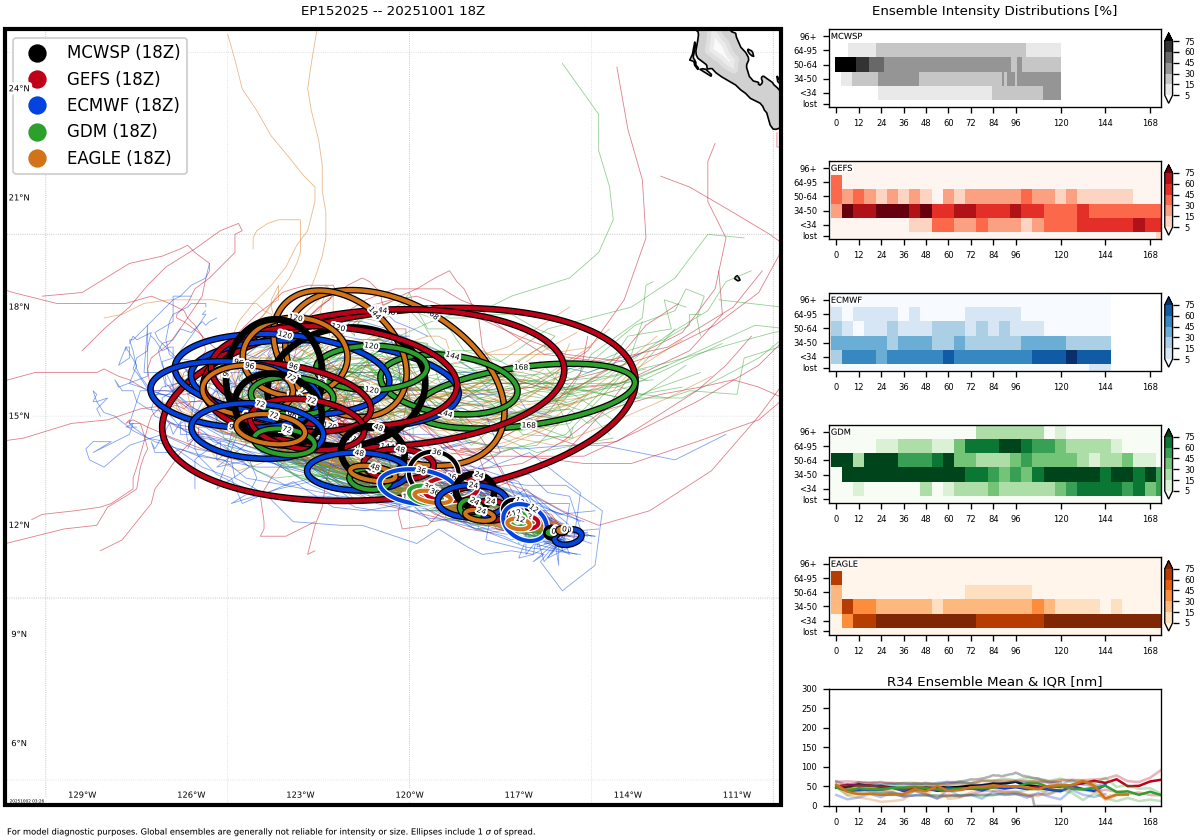1200x840 pixels.
Task: Click the red GEFS legend dot
Action: [37, 79]
